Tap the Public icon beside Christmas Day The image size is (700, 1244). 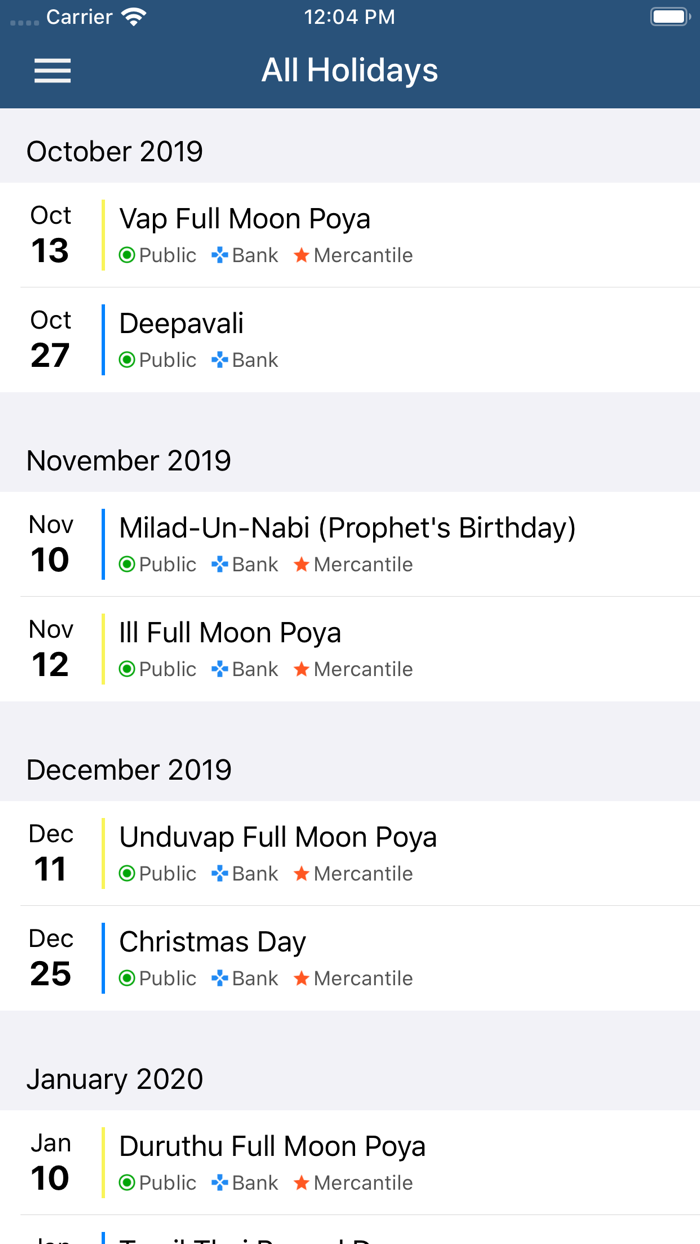(128, 978)
